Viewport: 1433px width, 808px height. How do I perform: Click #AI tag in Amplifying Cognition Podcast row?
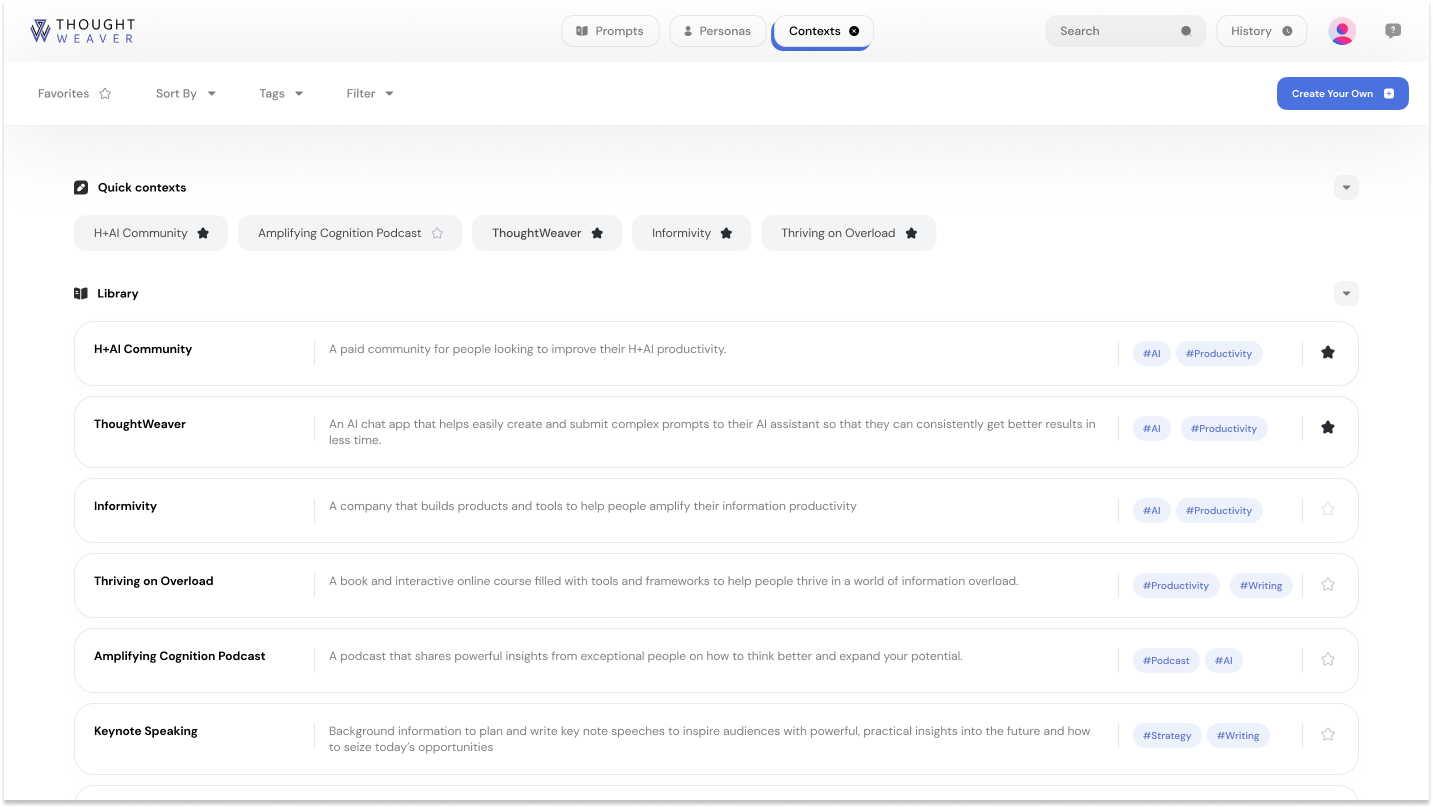(x=1224, y=661)
